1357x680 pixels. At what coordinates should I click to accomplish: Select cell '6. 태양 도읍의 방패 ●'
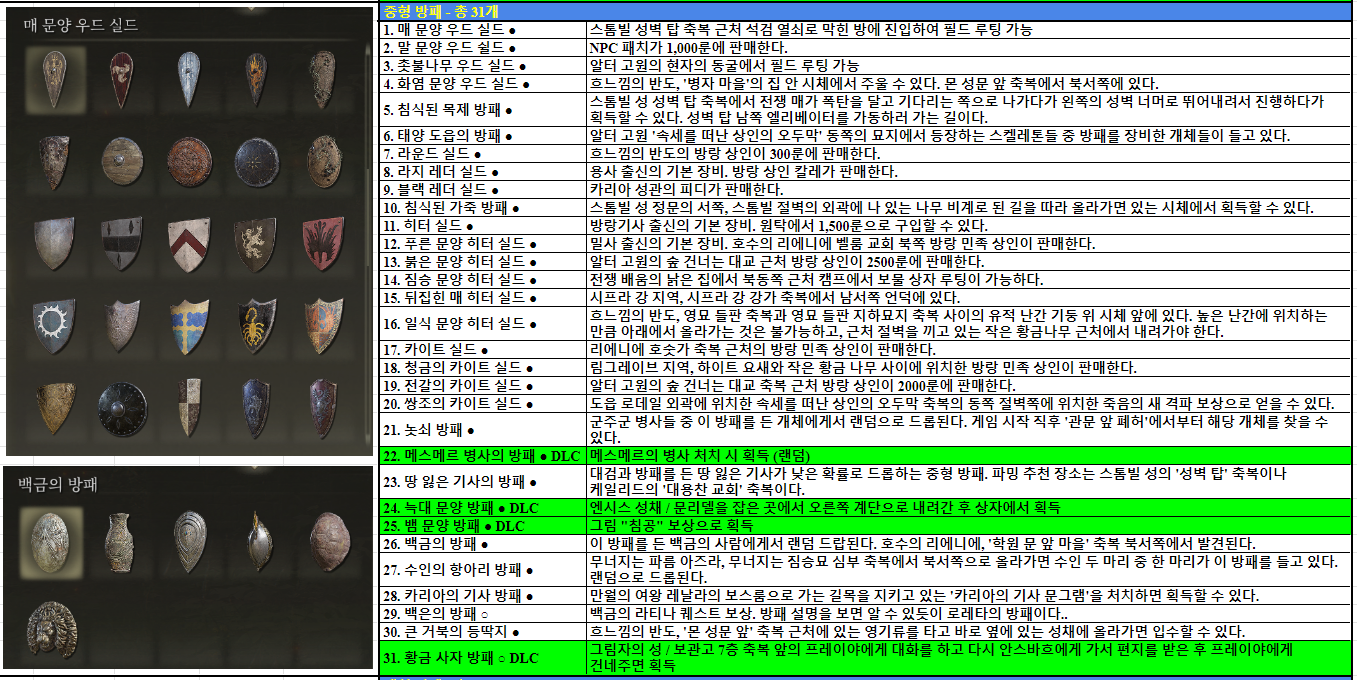[483, 136]
